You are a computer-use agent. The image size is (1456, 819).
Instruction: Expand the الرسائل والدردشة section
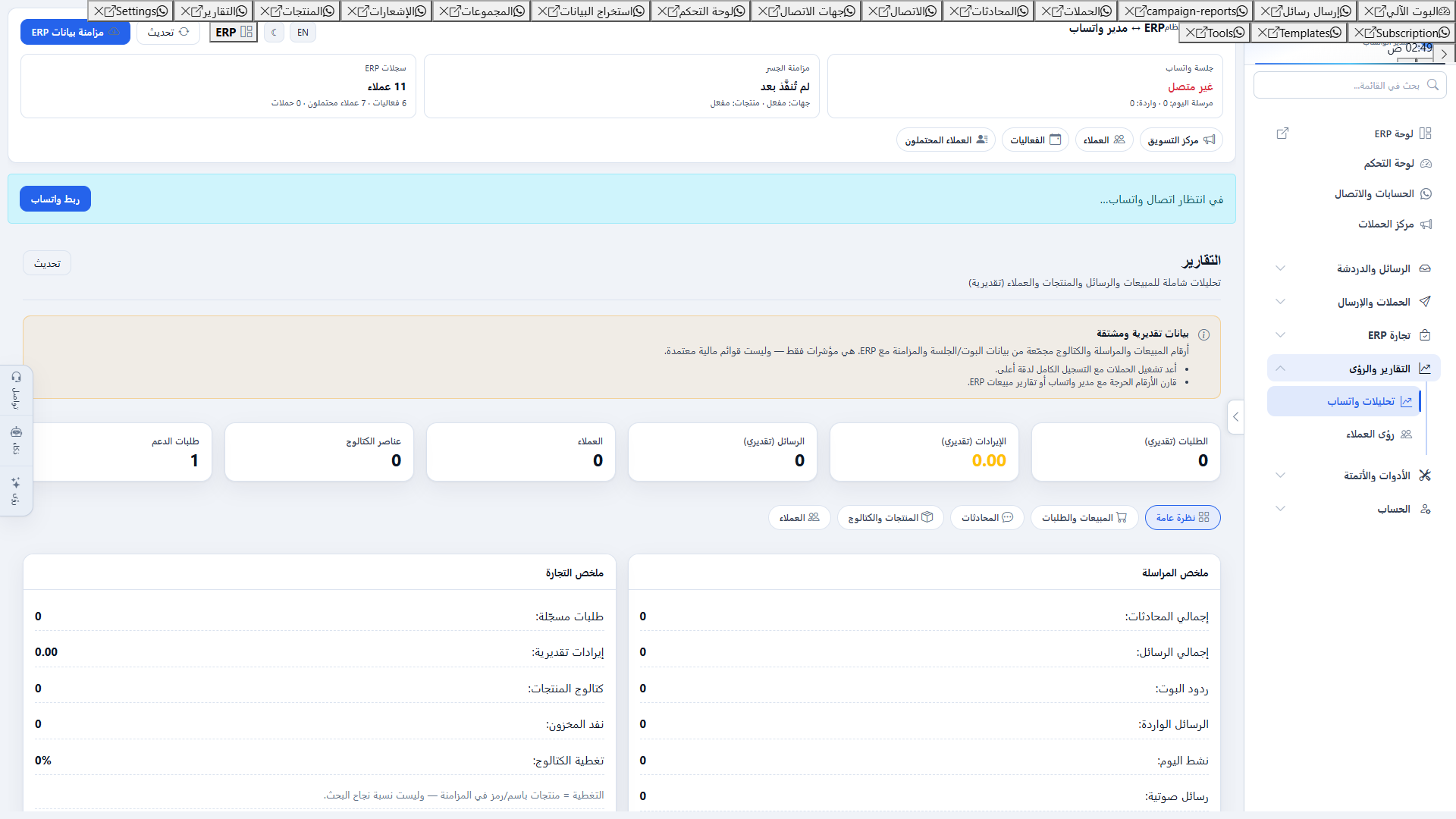1354,268
